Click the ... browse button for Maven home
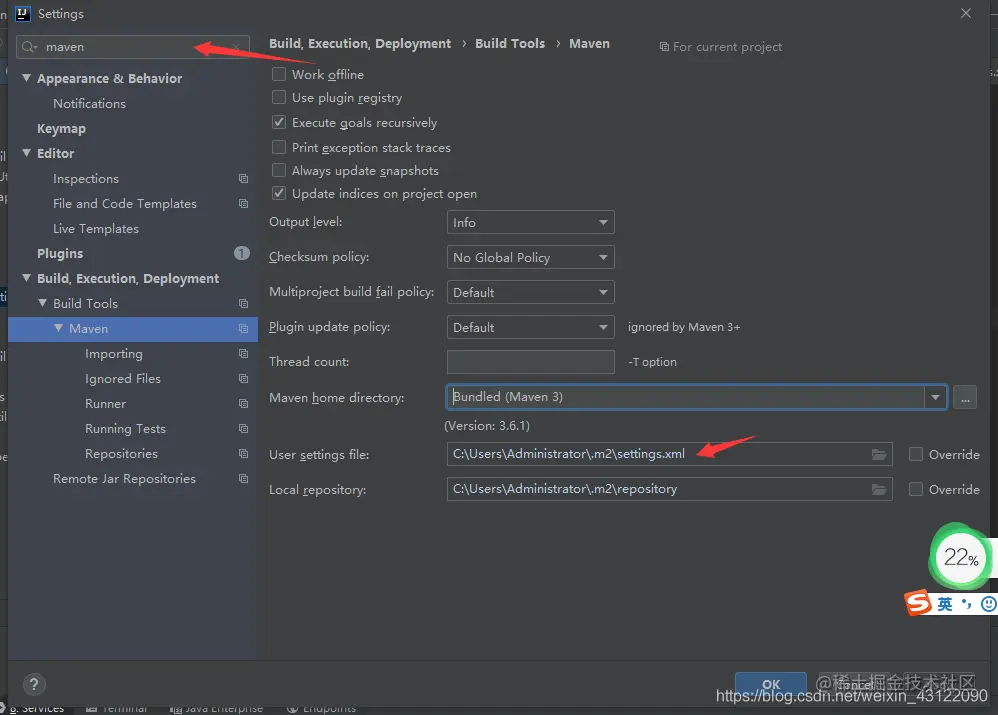Image resolution: width=998 pixels, height=715 pixels. [965, 397]
